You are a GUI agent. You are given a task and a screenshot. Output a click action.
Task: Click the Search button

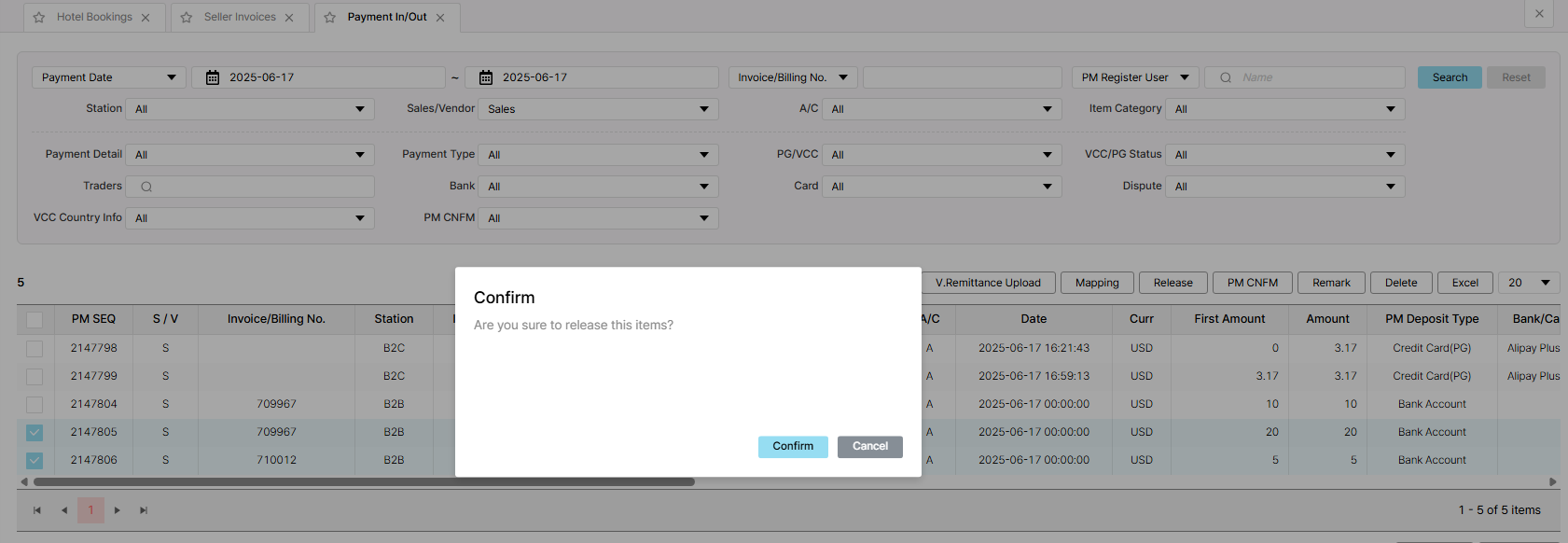[x=1450, y=77]
